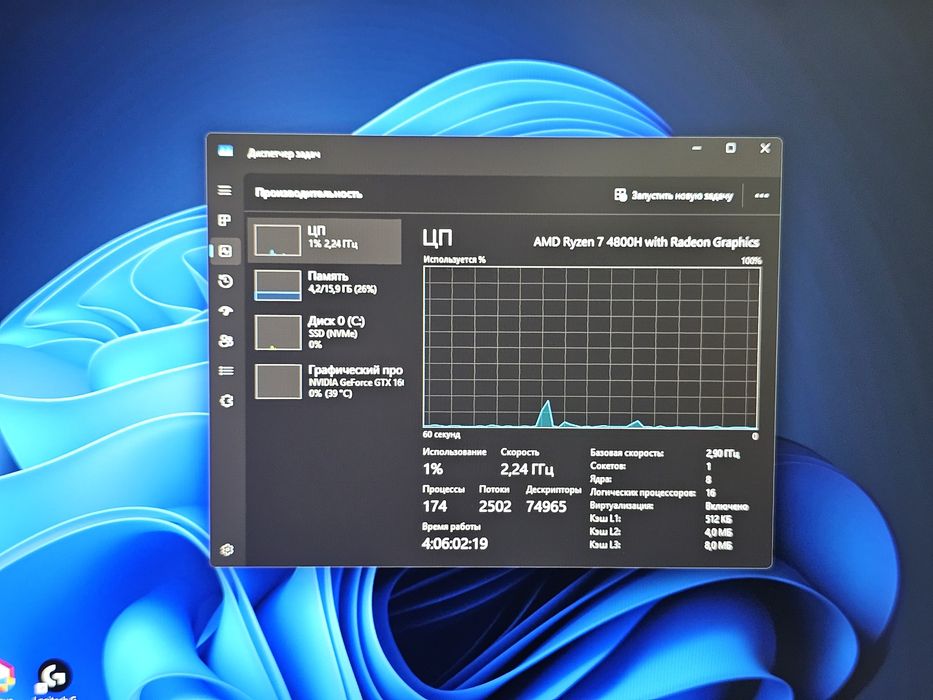
Task: Select the Память resource entry
Action: click(x=324, y=285)
